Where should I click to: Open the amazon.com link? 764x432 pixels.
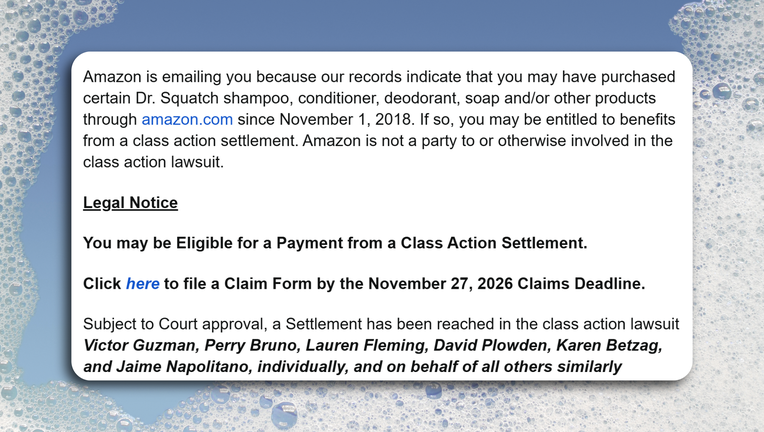[187, 119]
